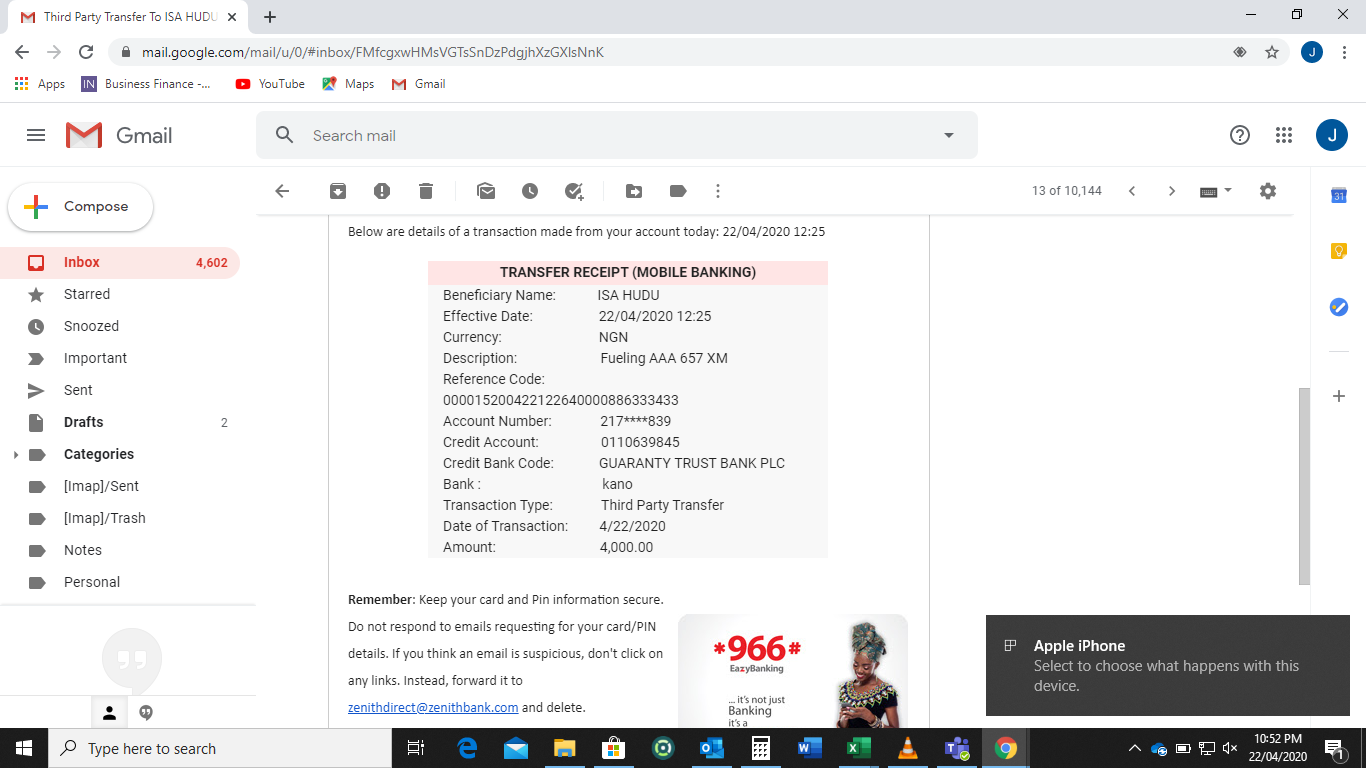Viewport: 1366px width, 768px height.
Task: Go to the older email arrow
Action: tap(1172, 191)
